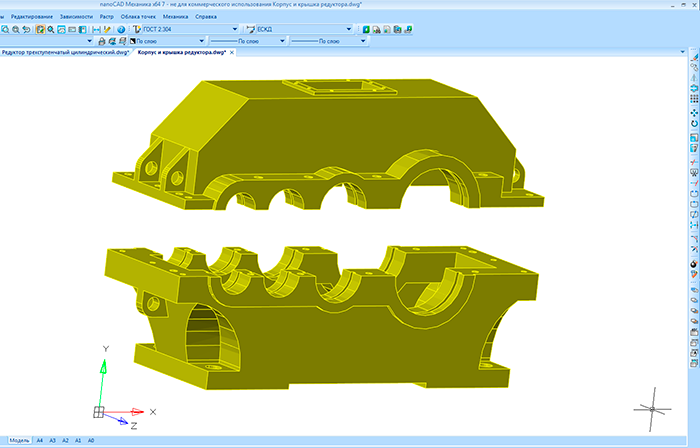Click the measure dimension icon

click(96, 29)
